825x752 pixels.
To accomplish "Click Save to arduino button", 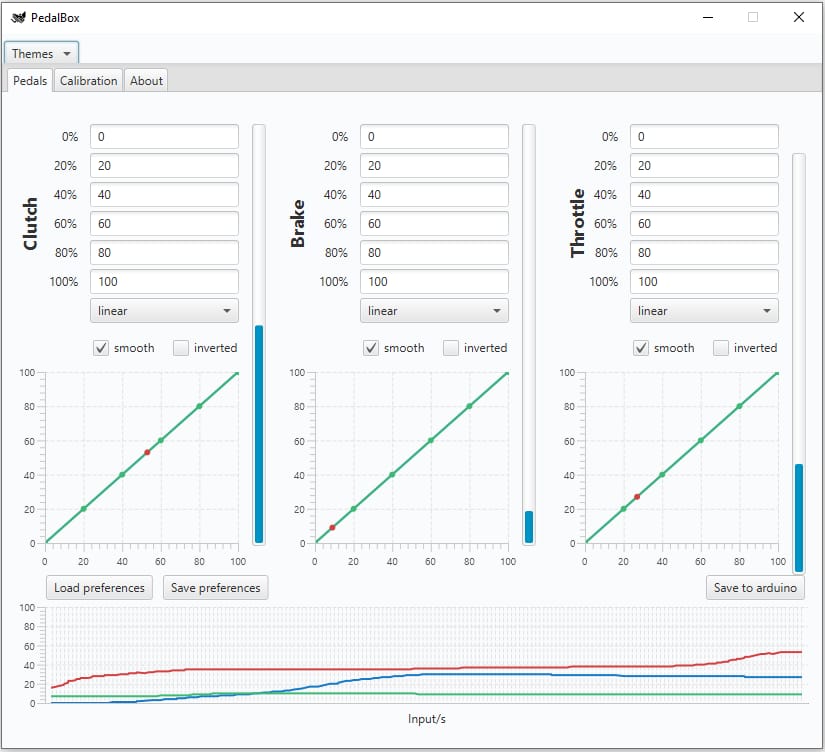I will click(755, 587).
